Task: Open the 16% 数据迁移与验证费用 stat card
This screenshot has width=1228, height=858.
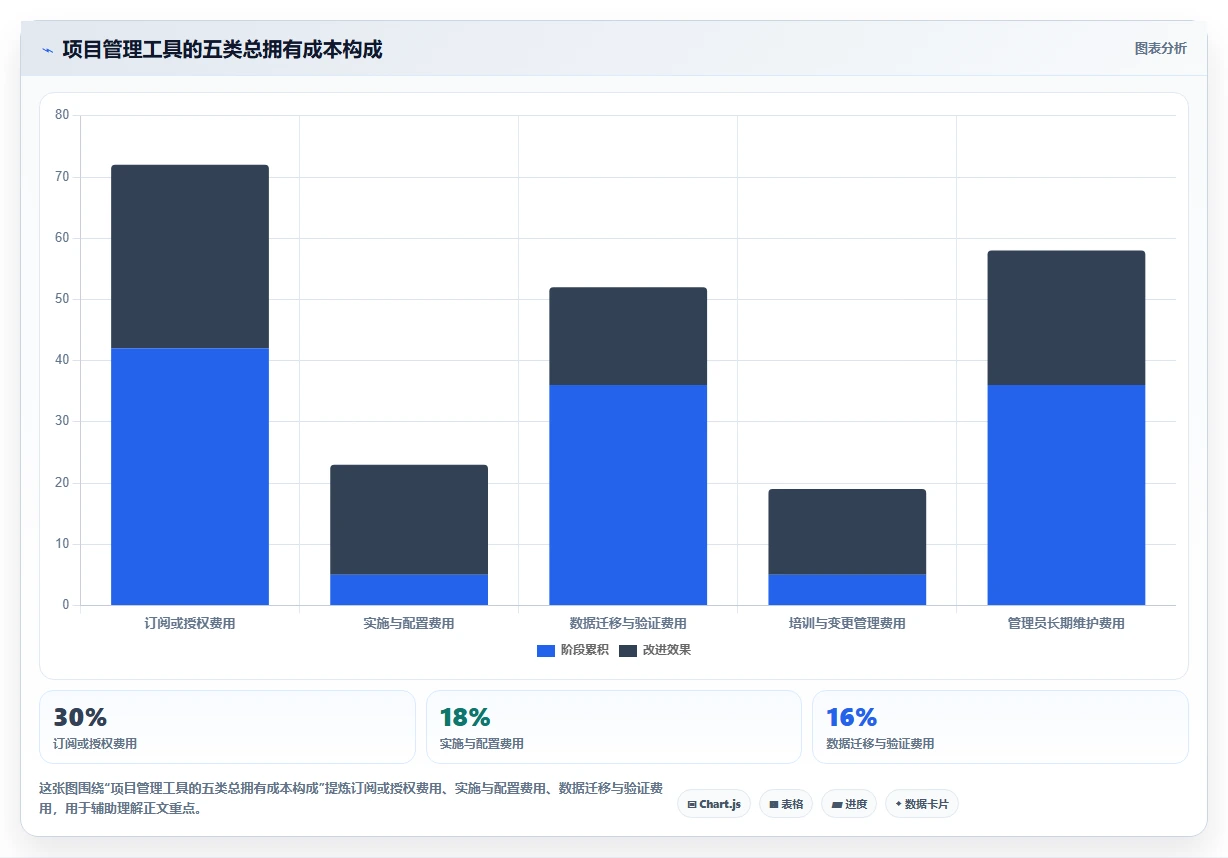Action: (x=1000, y=727)
